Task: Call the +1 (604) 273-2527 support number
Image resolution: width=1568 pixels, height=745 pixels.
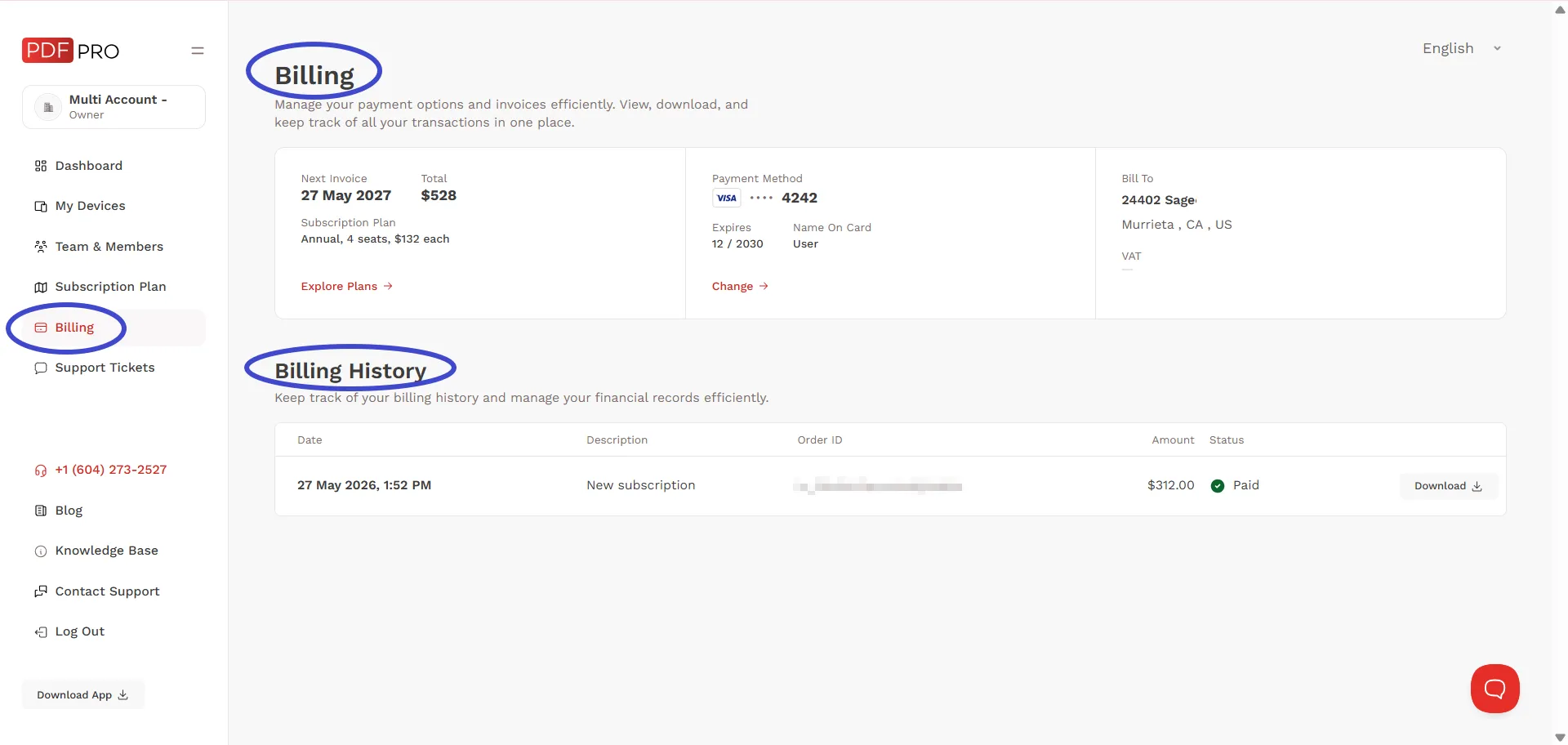Action: coord(111,470)
